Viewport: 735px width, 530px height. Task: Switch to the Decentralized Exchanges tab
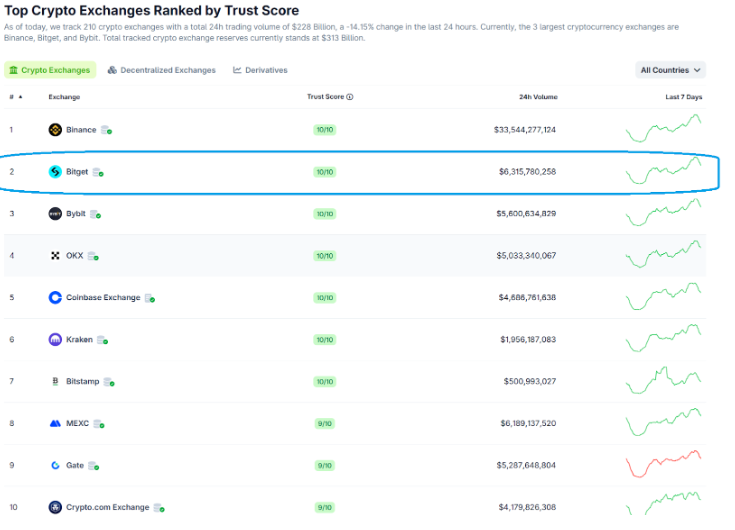[162, 70]
